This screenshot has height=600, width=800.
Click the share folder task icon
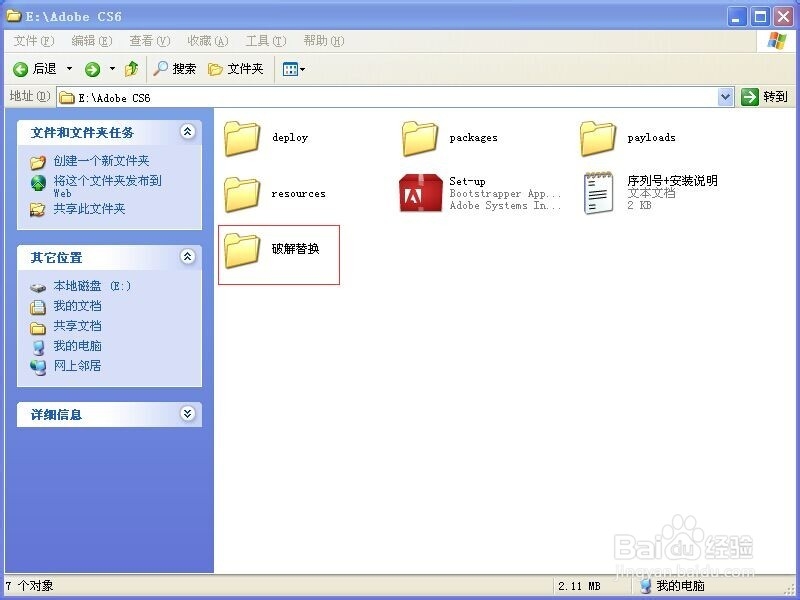coord(37,210)
